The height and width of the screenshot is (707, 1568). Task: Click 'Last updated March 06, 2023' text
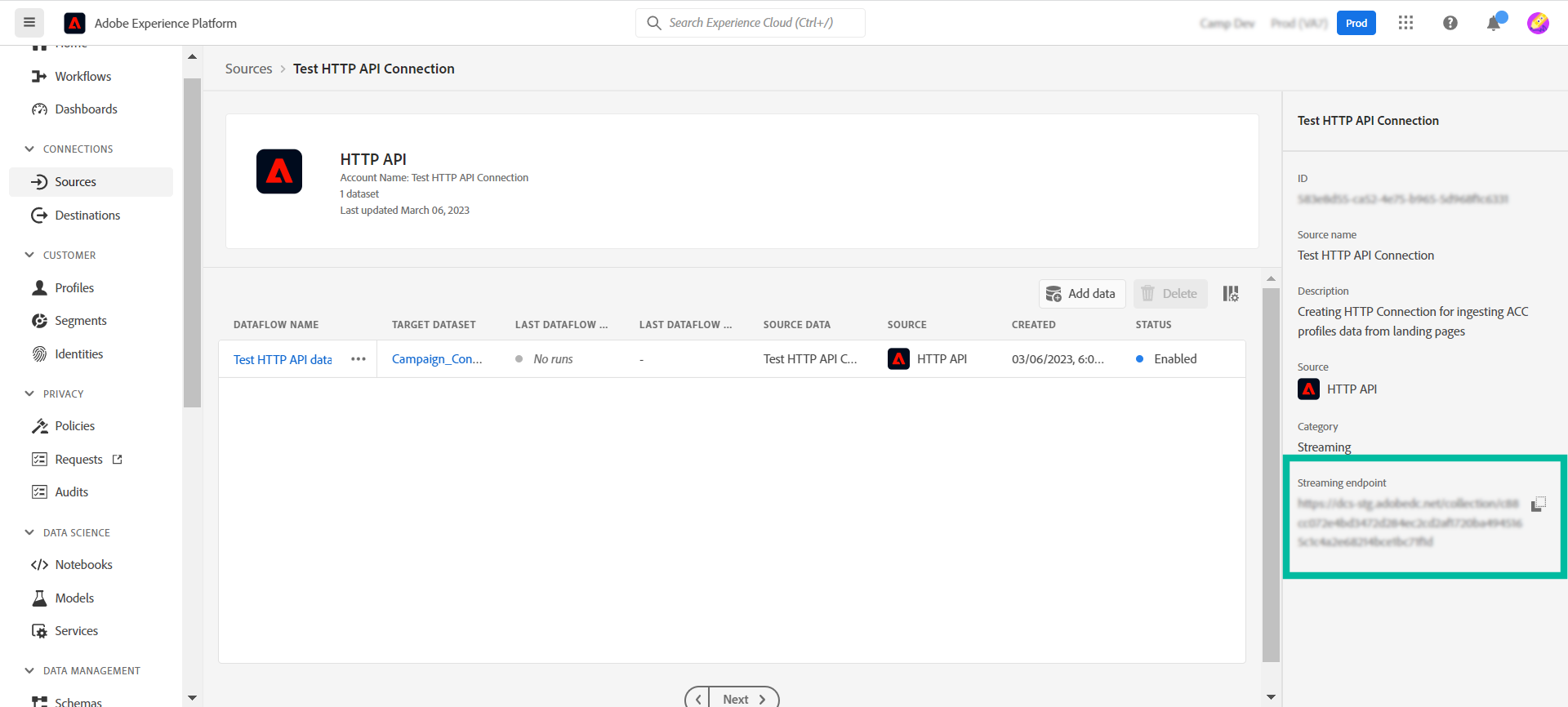tap(405, 211)
